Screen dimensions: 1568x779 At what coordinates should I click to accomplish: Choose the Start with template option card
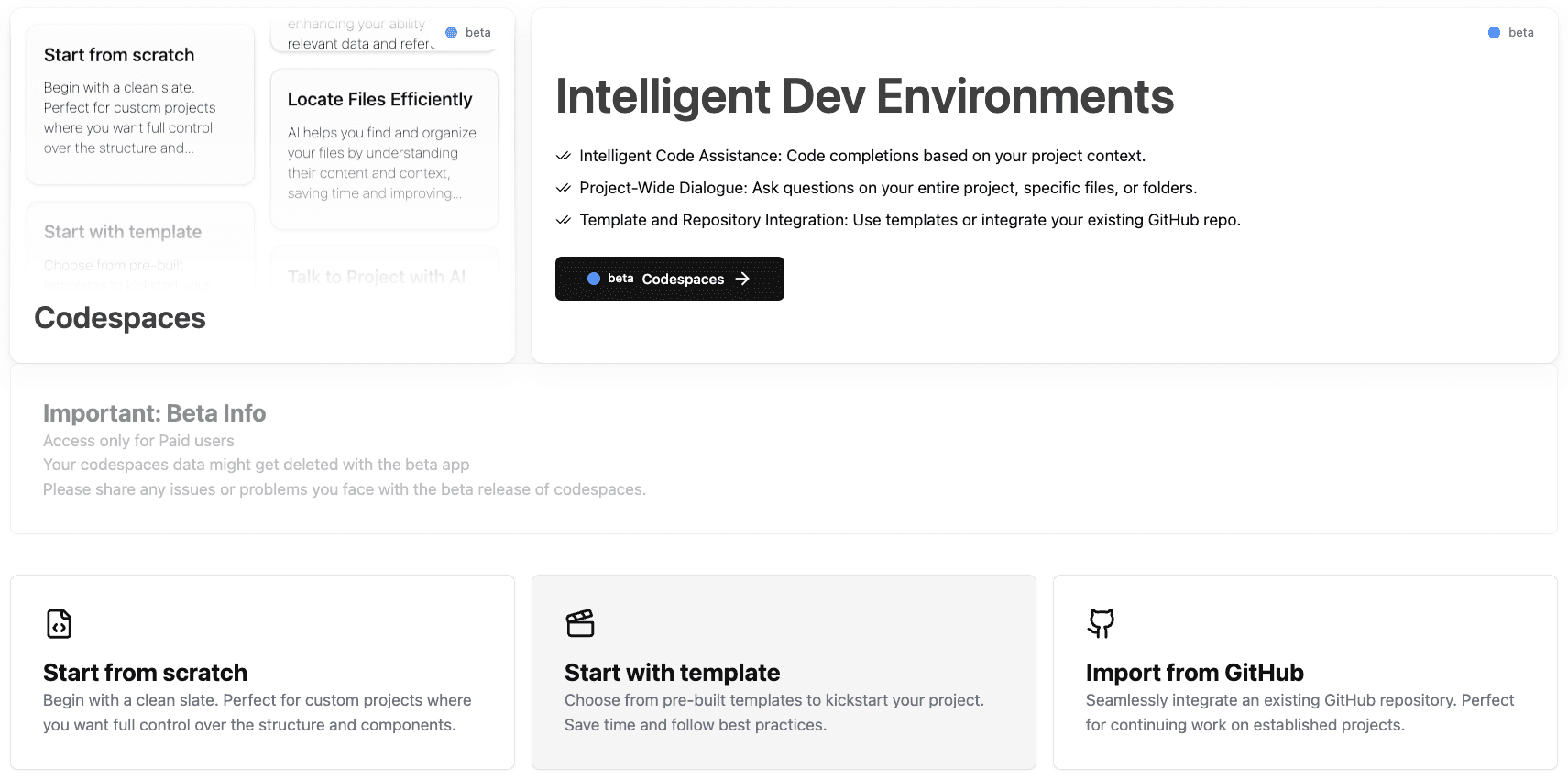[784, 672]
